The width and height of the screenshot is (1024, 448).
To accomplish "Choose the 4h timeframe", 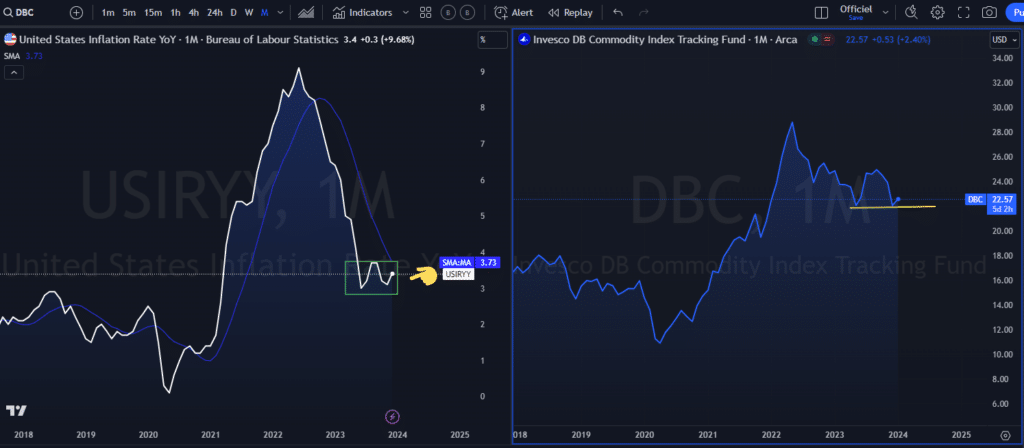I will point(193,12).
